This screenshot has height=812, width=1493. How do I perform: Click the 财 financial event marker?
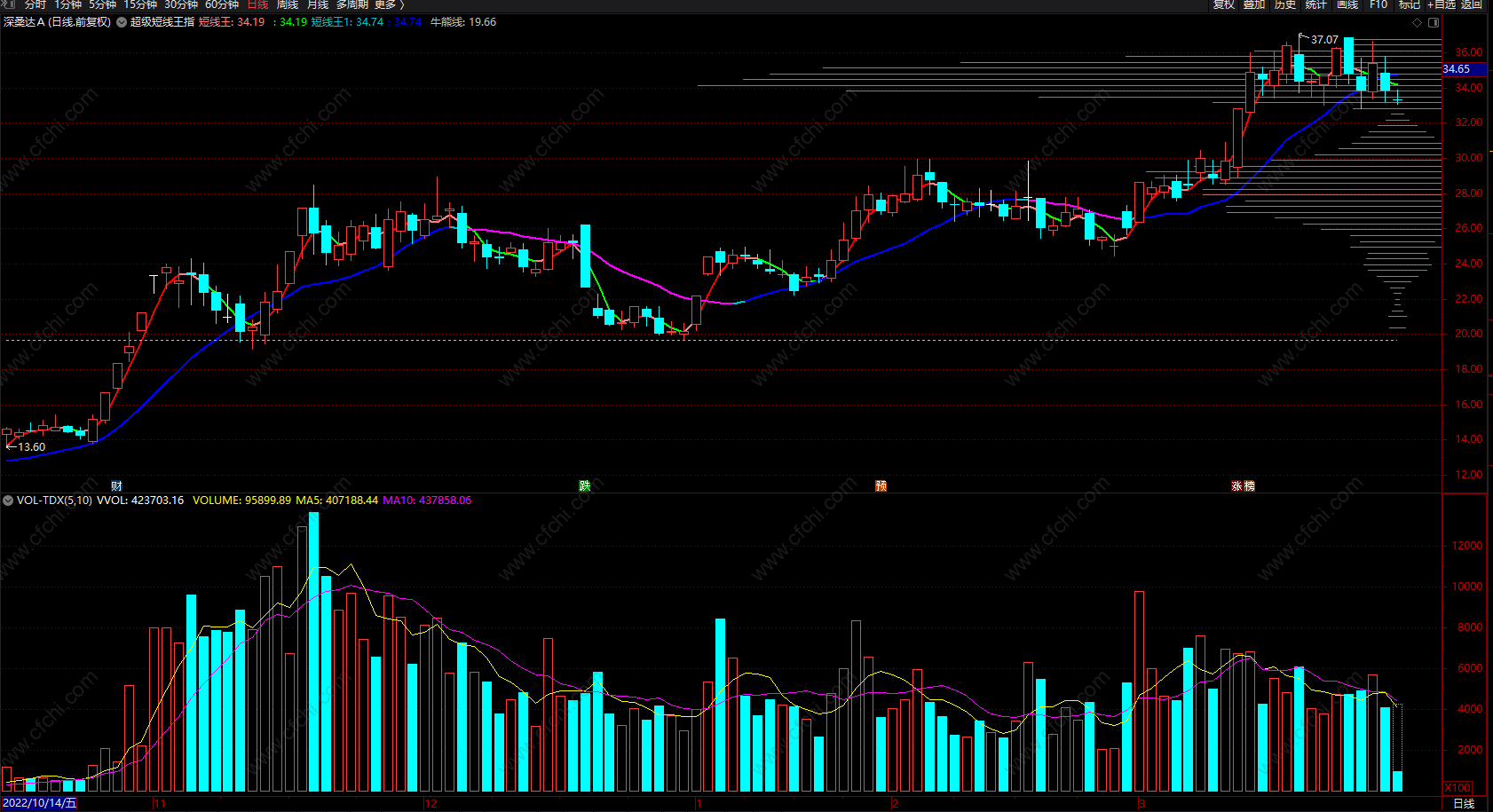pos(116,485)
